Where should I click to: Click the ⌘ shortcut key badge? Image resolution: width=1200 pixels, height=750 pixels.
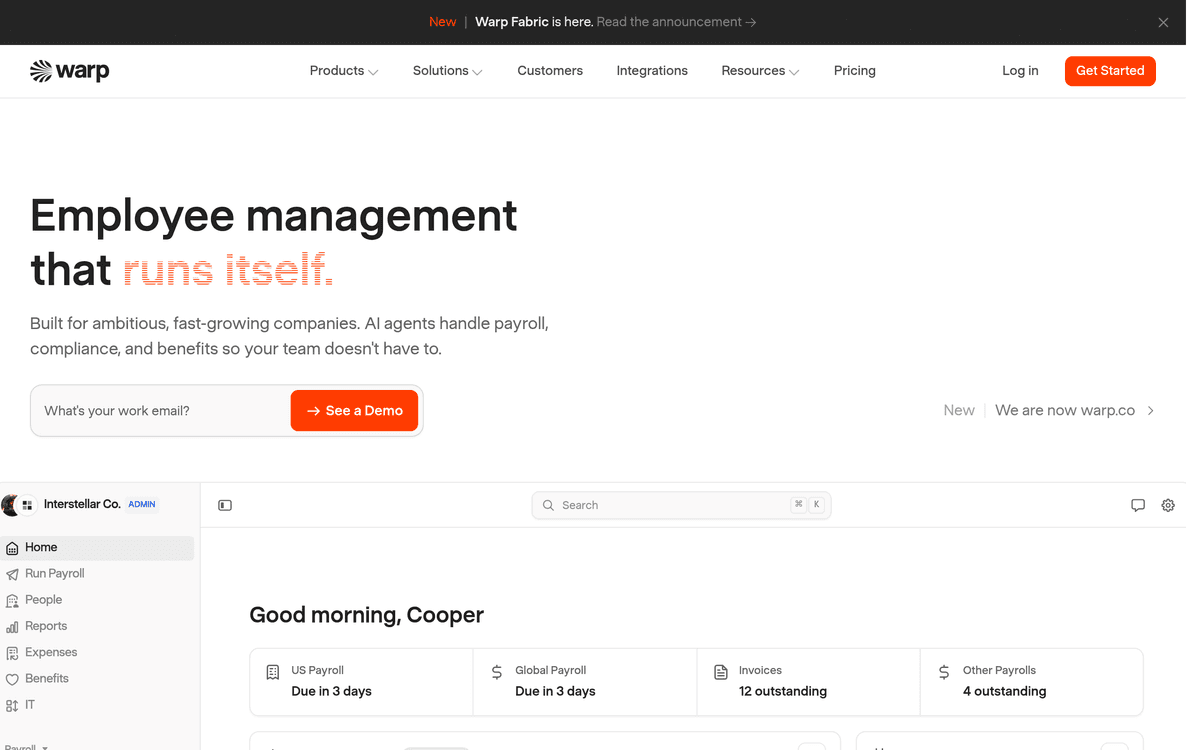click(799, 505)
